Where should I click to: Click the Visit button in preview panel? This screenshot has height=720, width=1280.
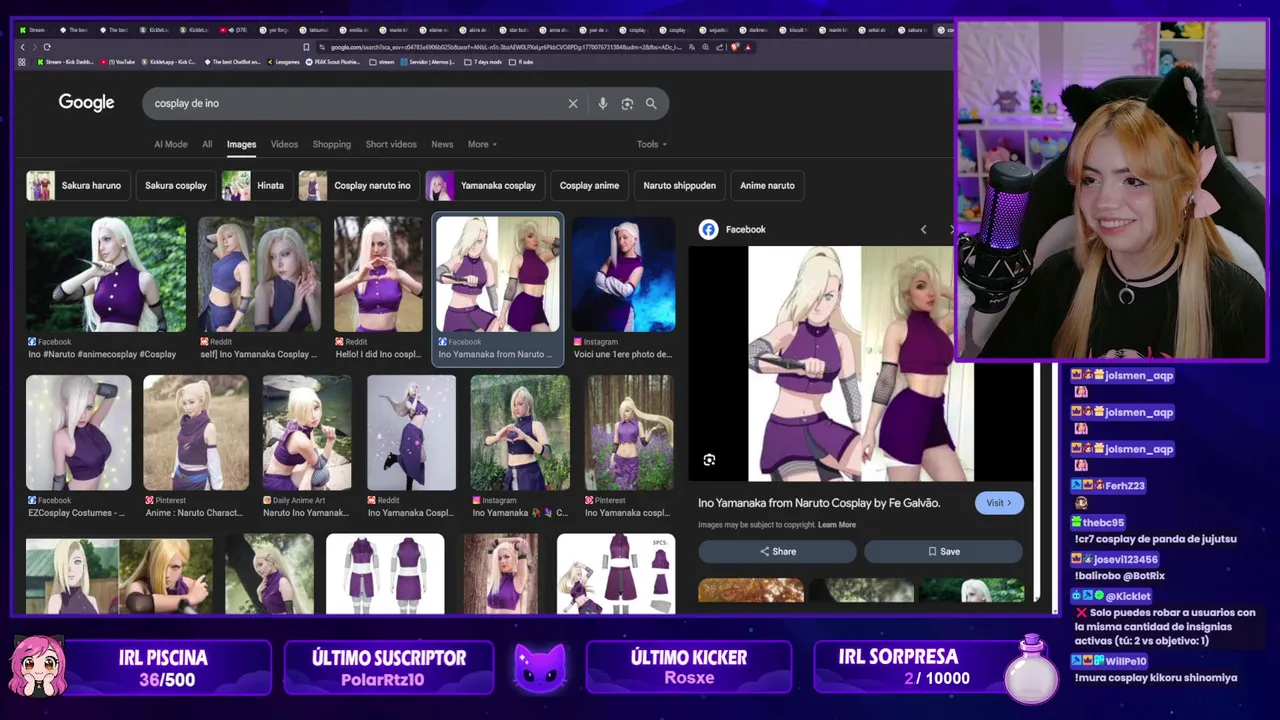pyautogui.click(x=999, y=503)
